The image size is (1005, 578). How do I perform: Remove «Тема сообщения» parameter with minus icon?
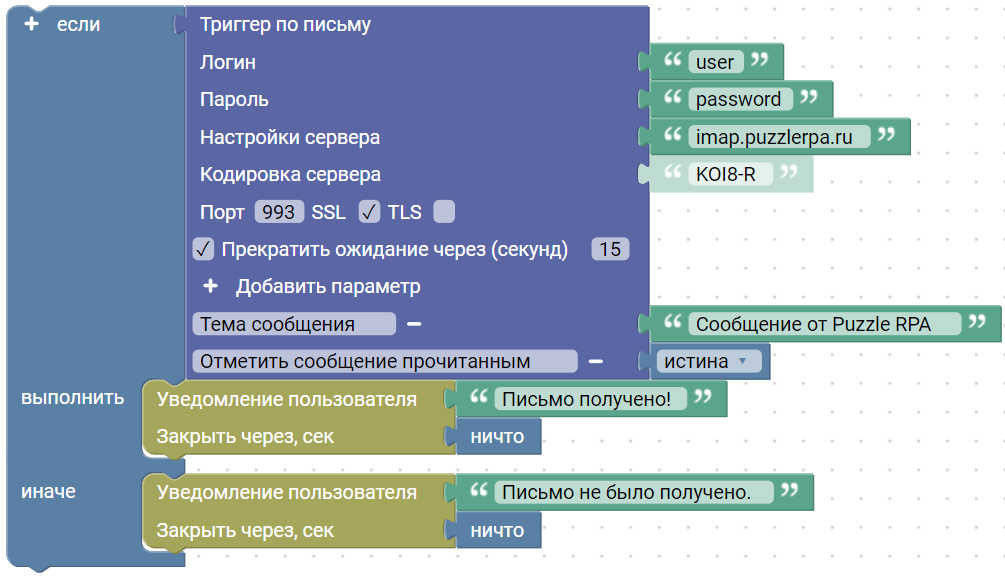[414, 324]
